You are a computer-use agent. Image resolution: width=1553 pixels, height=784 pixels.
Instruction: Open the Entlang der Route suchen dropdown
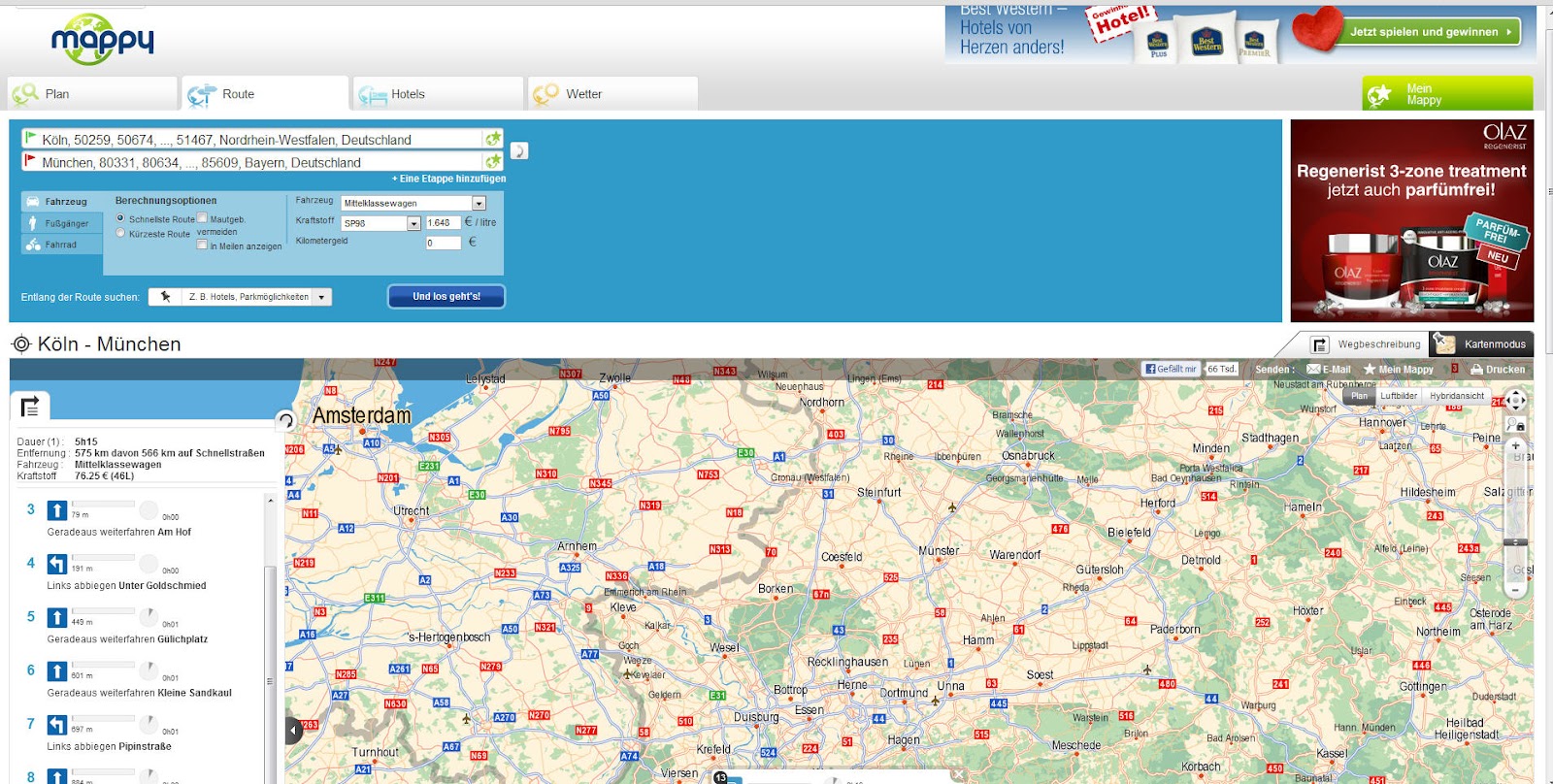coord(240,297)
